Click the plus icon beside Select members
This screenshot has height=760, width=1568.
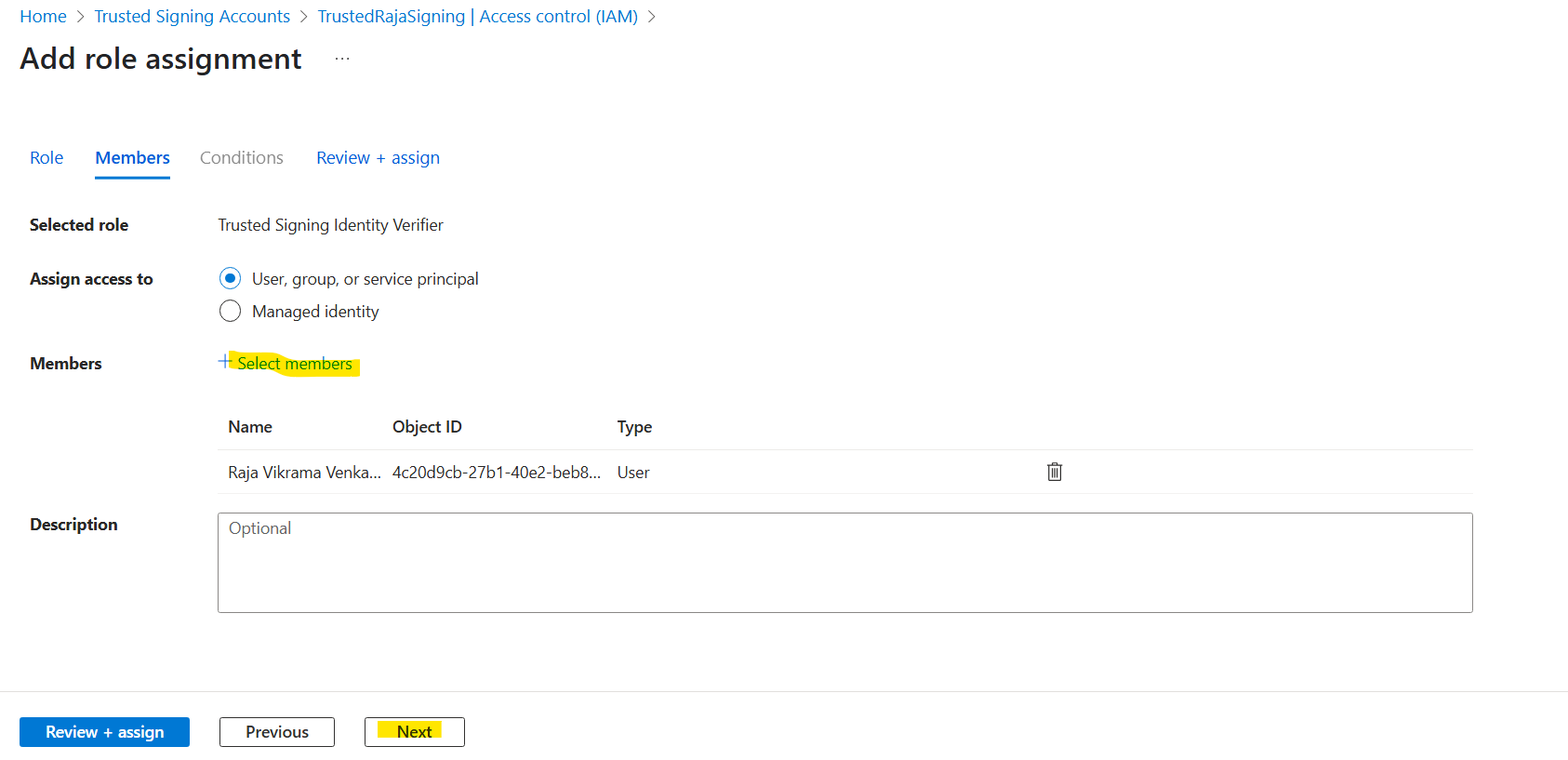tap(225, 361)
